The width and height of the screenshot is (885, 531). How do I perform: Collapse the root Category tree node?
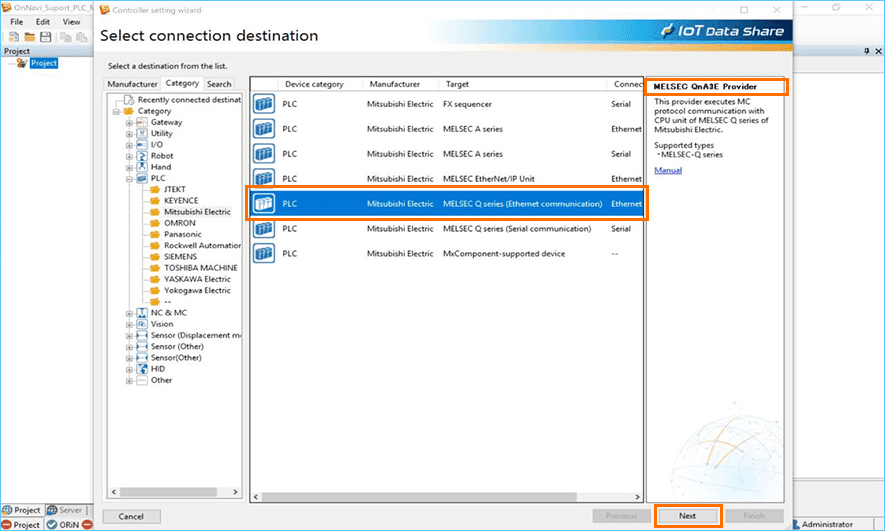coord(116,112)
